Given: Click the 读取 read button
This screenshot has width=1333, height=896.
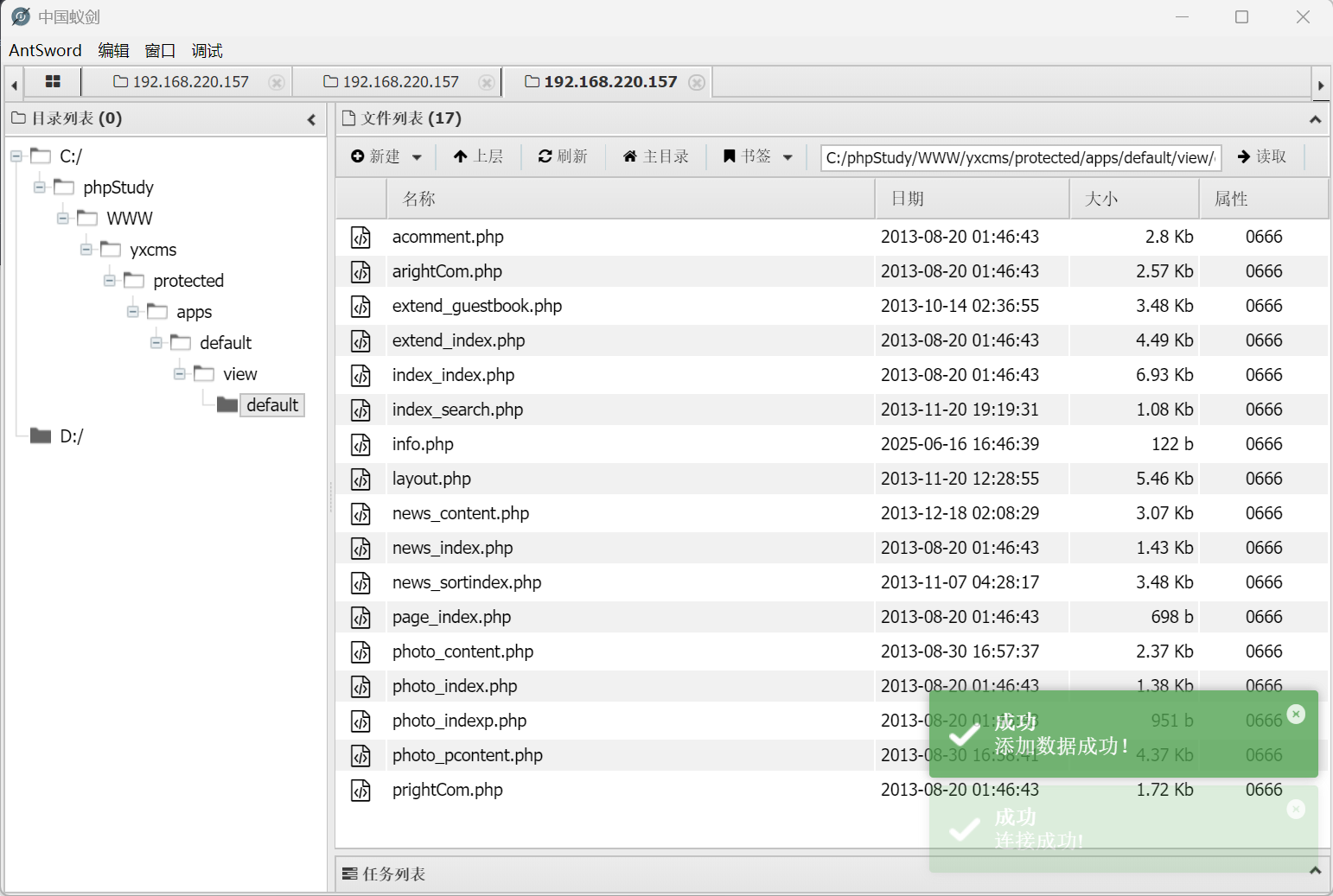Looking at the screenshot, I should (1262, 156).
